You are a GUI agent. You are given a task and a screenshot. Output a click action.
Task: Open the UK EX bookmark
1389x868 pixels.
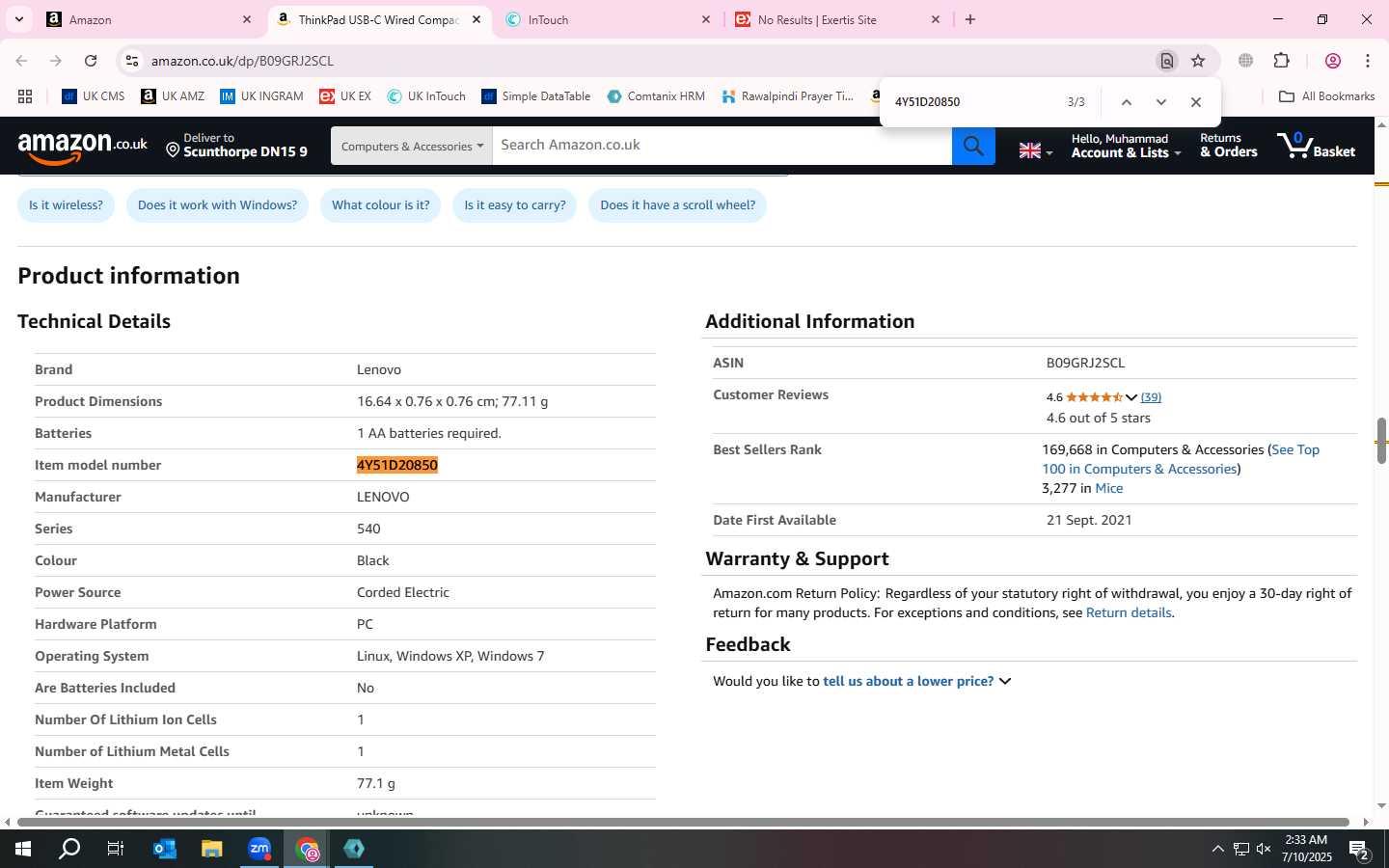tap(345, 96)
